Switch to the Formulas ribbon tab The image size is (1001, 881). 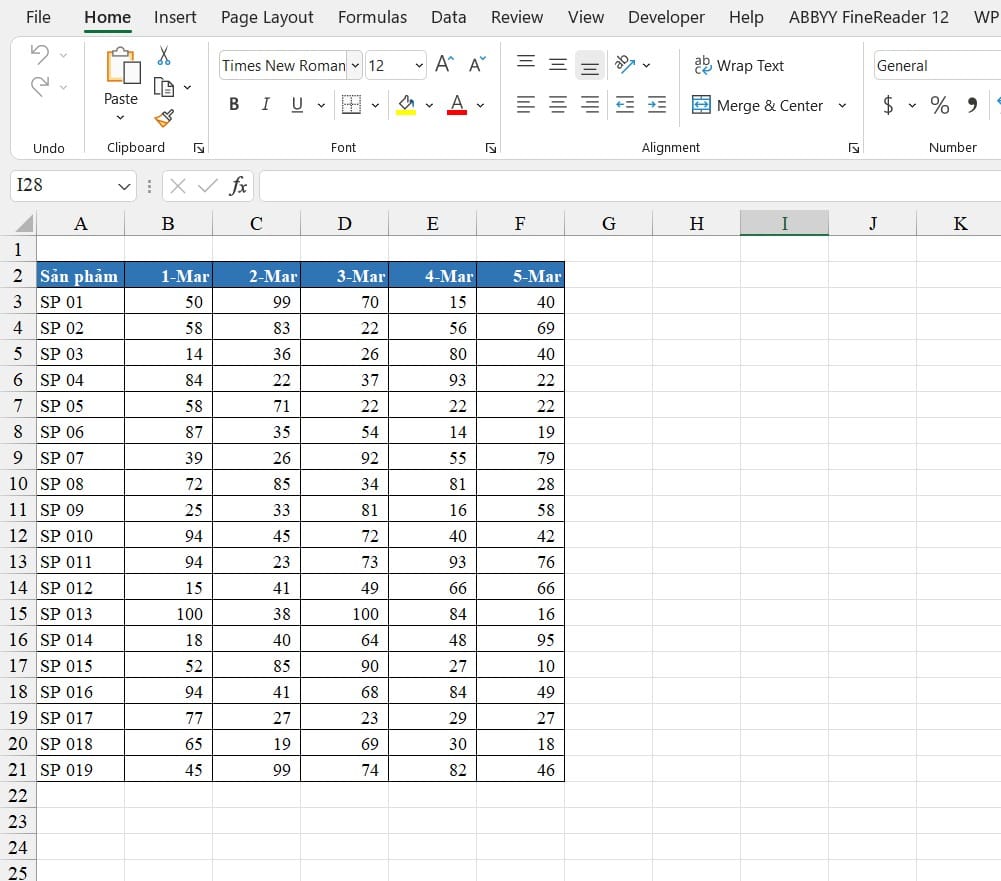[372, 17]
